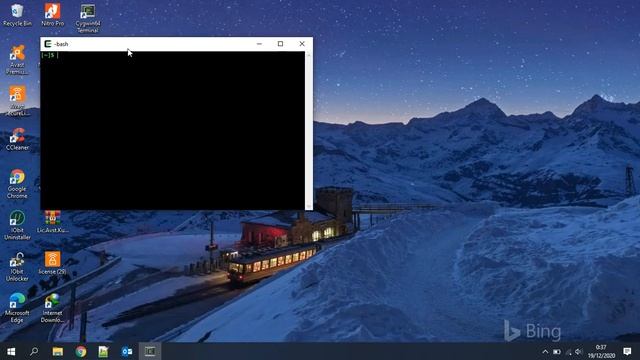The height and width of the screenshot is (360, 640).
Task: Open the IObit Uninstaller desktop icon
Action: pos(17,225)
